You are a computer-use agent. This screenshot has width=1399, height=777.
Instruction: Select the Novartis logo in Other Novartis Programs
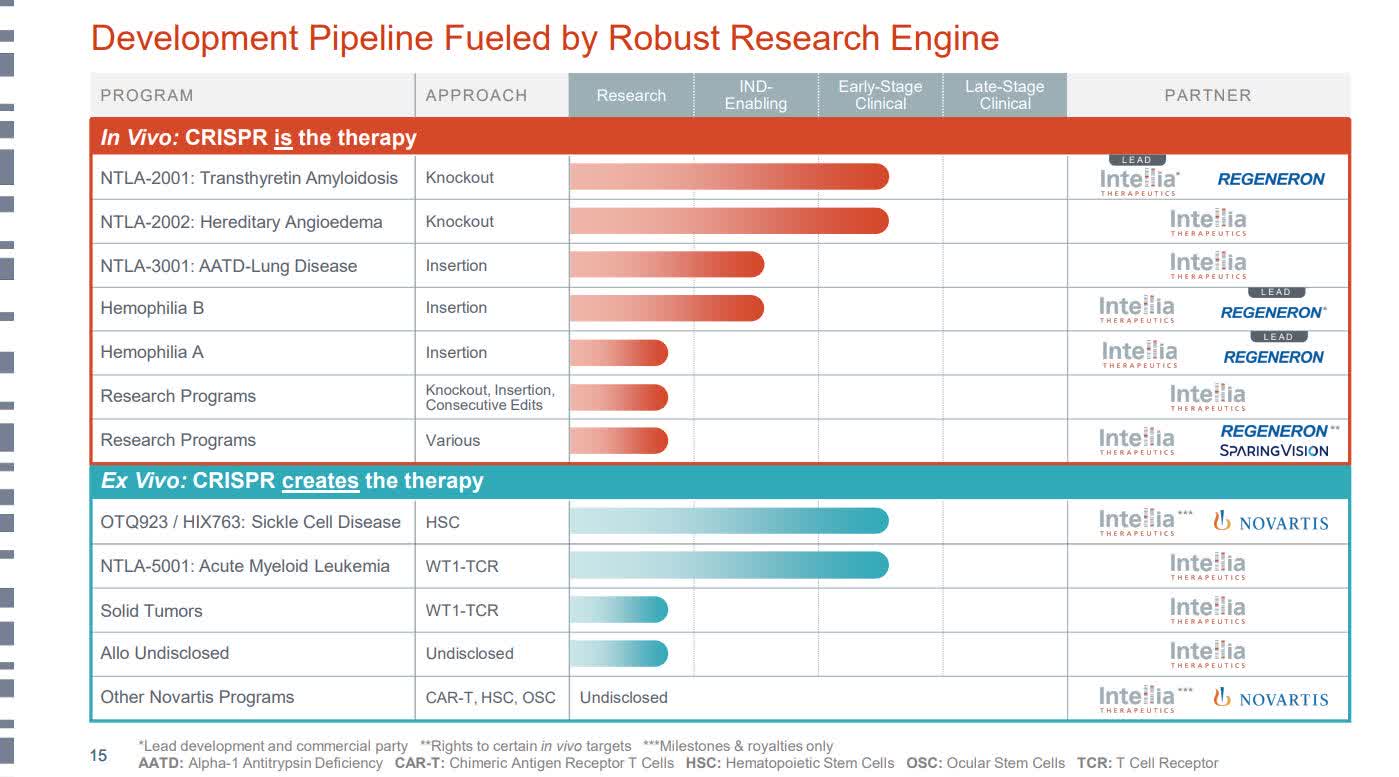[1272, 698]
